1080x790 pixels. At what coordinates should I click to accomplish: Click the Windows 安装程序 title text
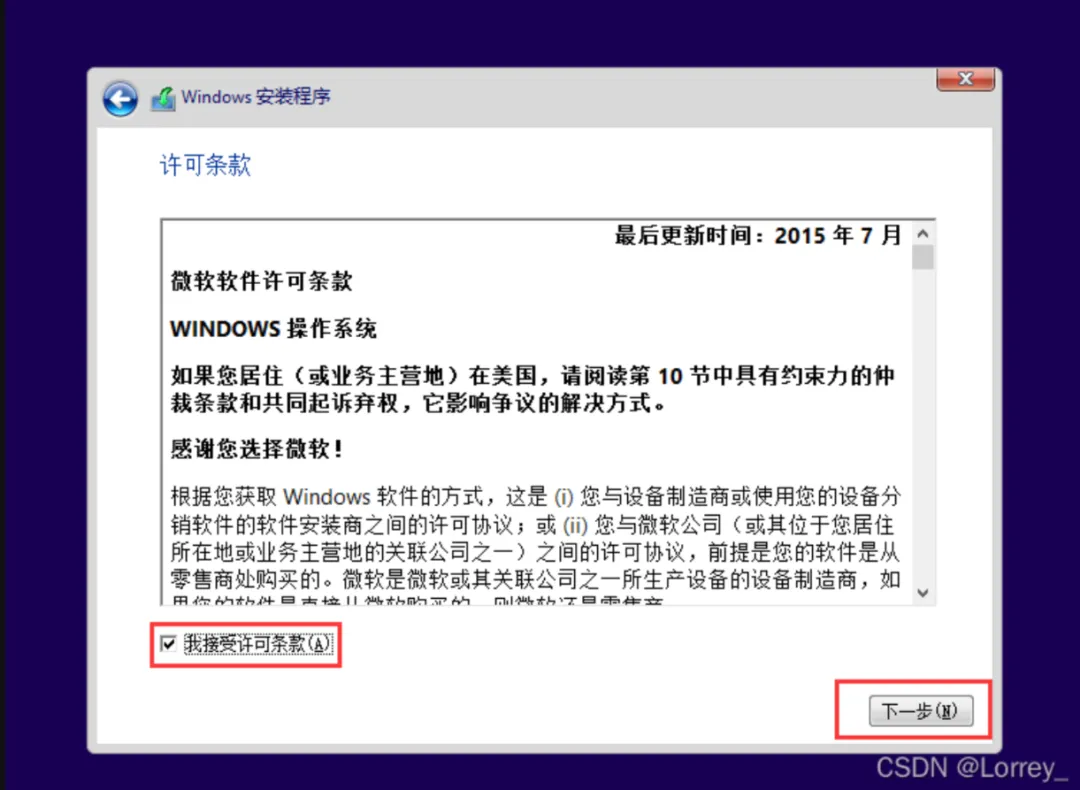tap(256, 96)
